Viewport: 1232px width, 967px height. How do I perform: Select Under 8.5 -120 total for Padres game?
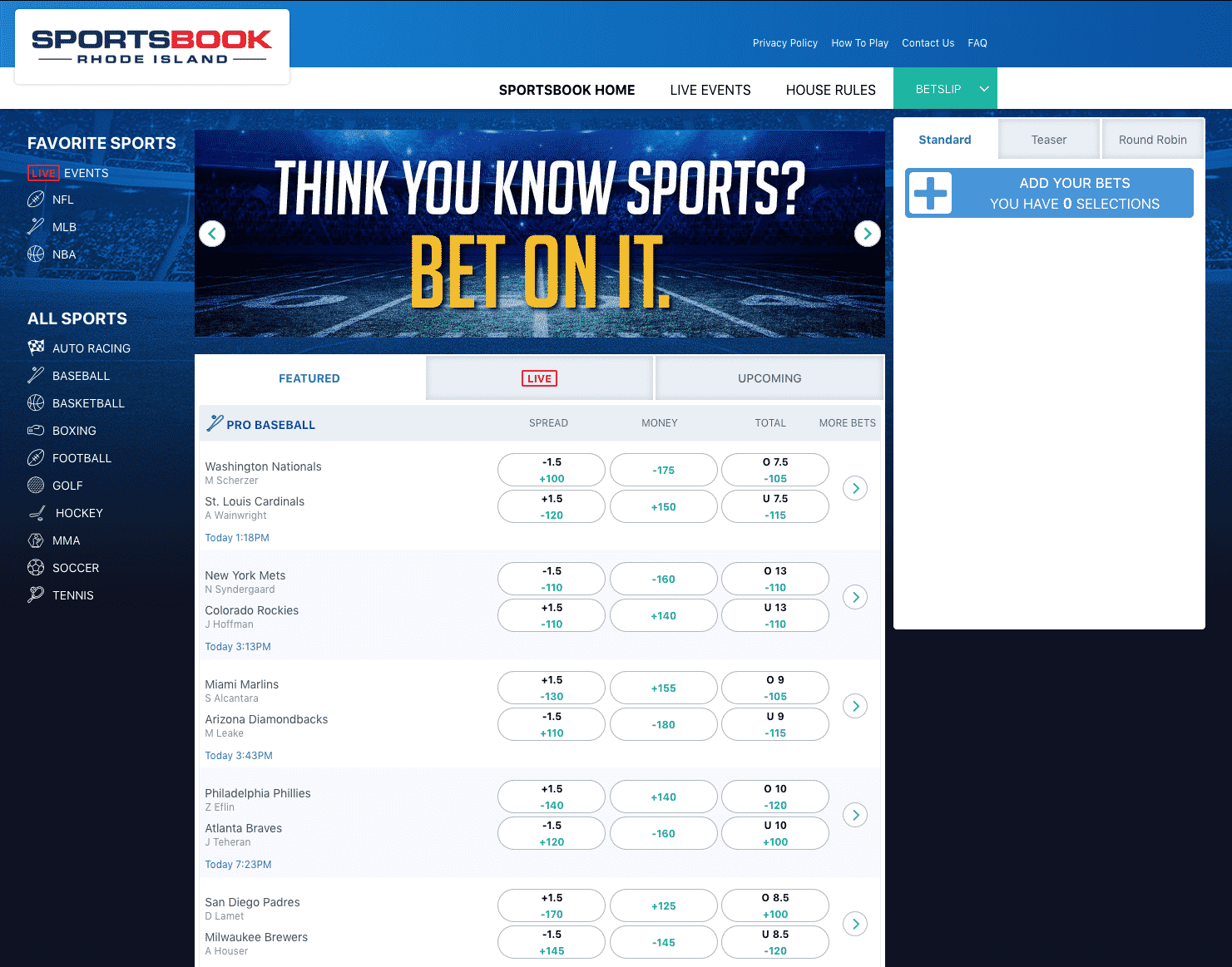click(x=775, y=942)
